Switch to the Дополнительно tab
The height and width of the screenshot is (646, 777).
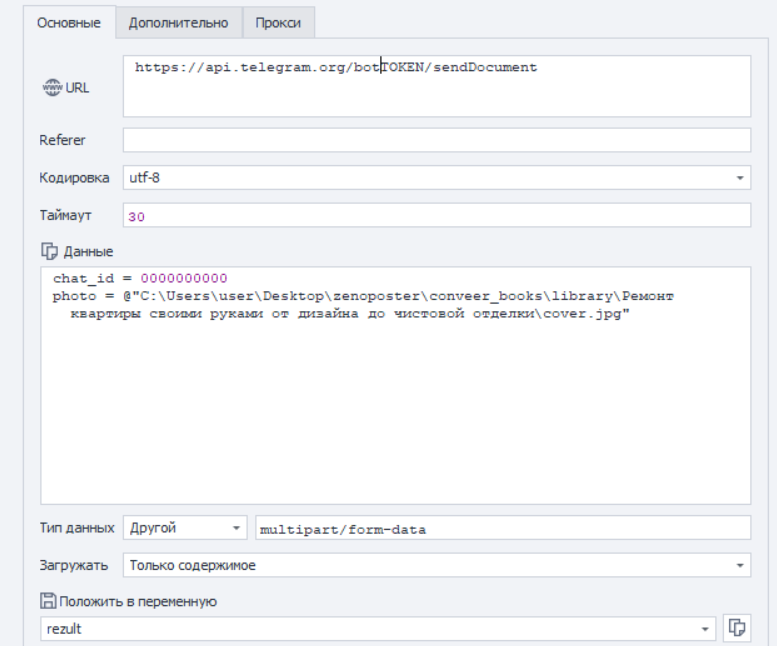pos(178,22)
